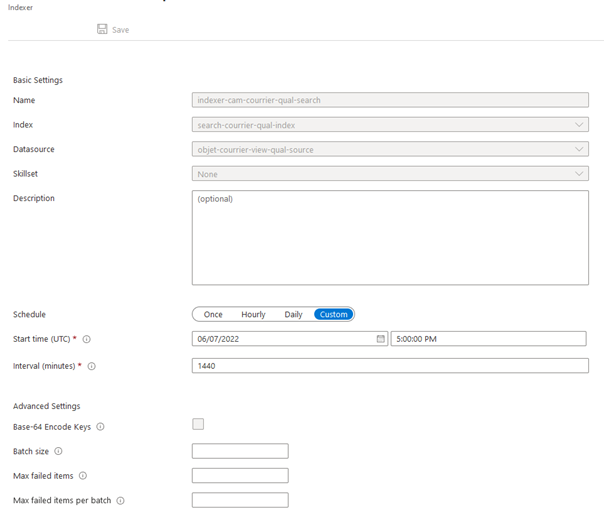
Task: Click into the Description text area
Action: point(390,238)
